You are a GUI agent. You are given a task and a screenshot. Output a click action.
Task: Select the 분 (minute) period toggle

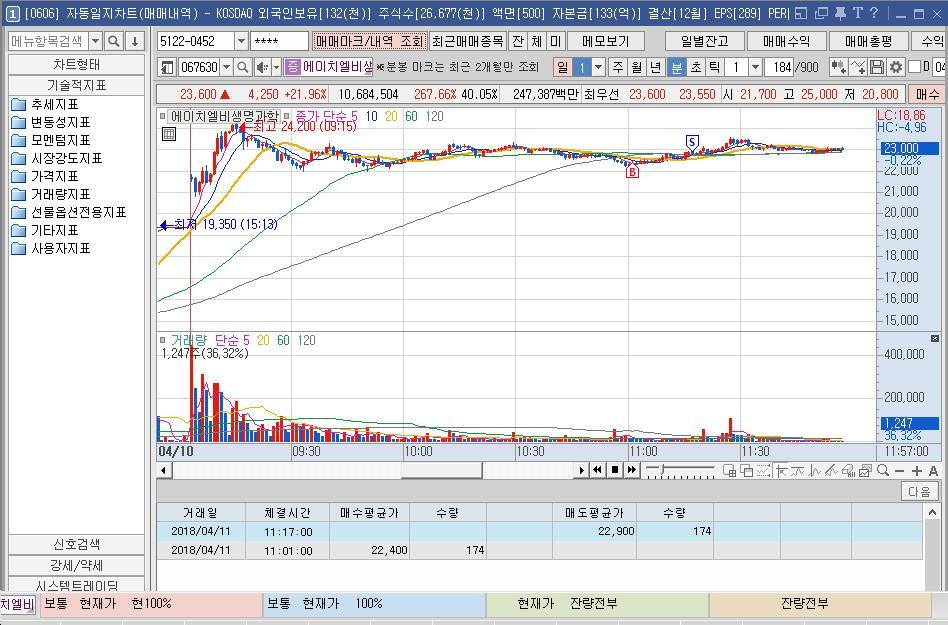coord(677,67)
